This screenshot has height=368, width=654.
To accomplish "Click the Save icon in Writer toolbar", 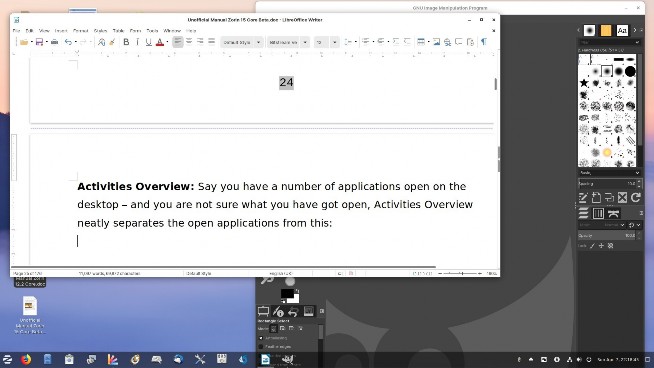I will (x=39, y=42).
